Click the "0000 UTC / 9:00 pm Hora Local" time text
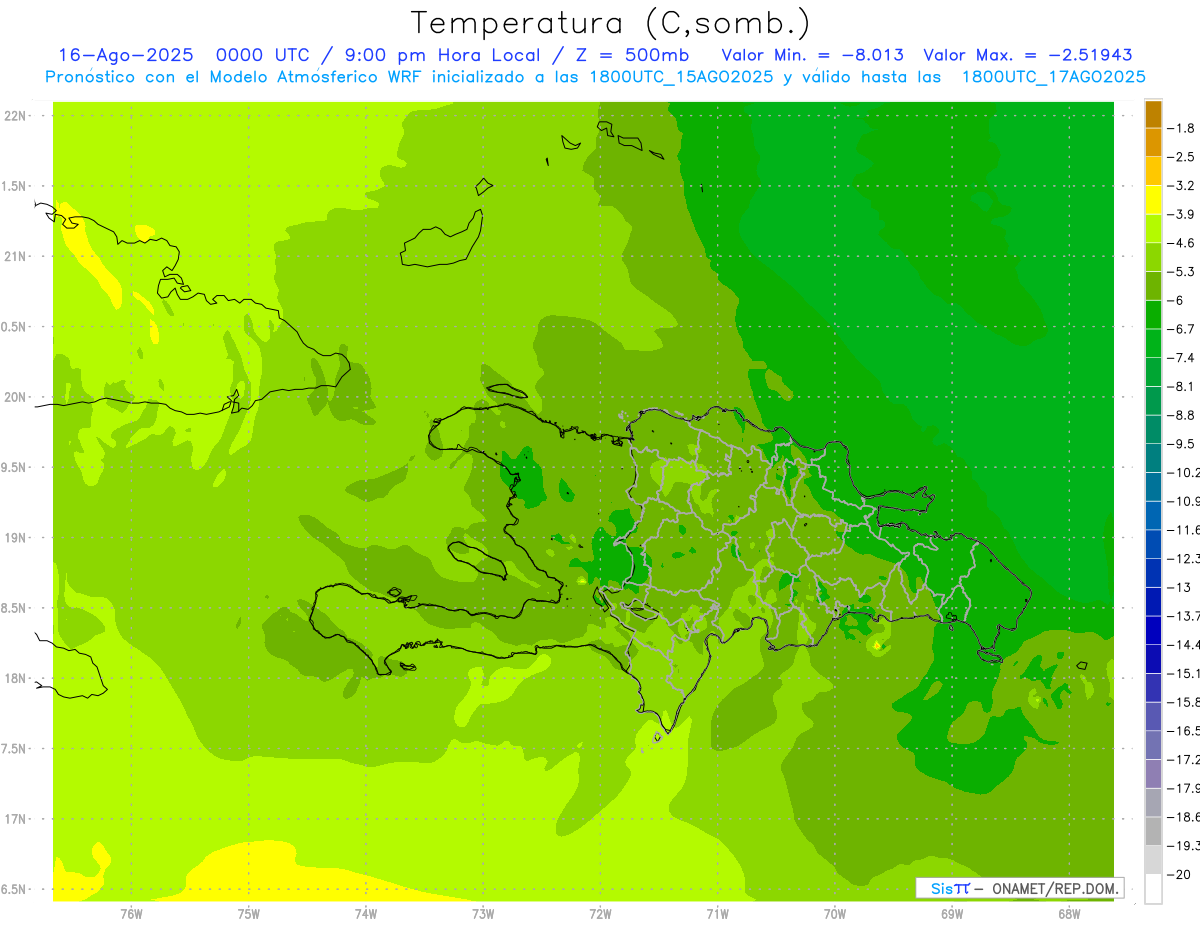The image size is (1200, 927). point(378,55)
